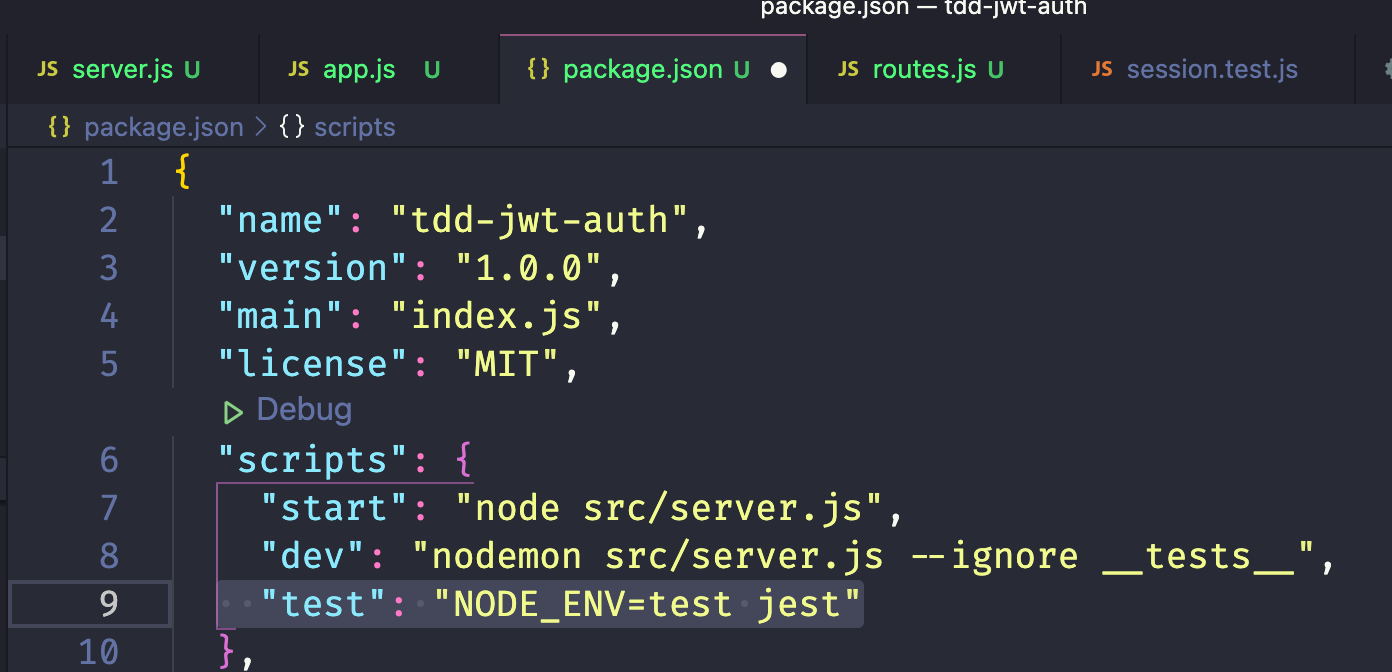The height and width of the screenshot is (672, 1392).
Task: Click line number 9 in the gutter
Action: click(109, 603)
